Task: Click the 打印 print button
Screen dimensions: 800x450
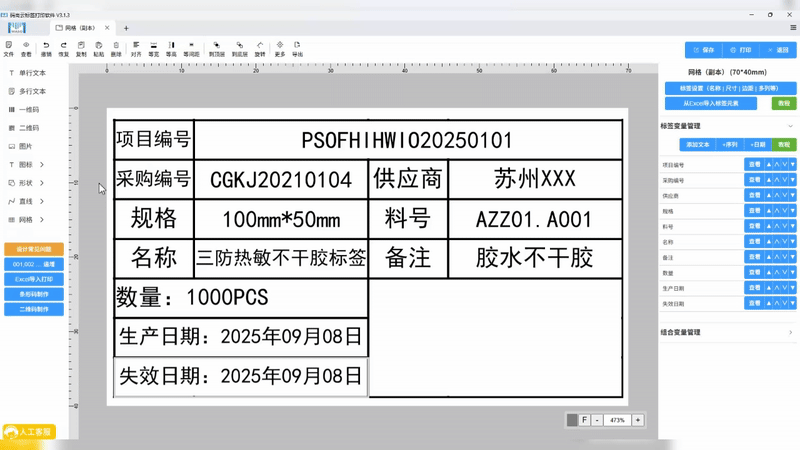Action: [740, 50]
